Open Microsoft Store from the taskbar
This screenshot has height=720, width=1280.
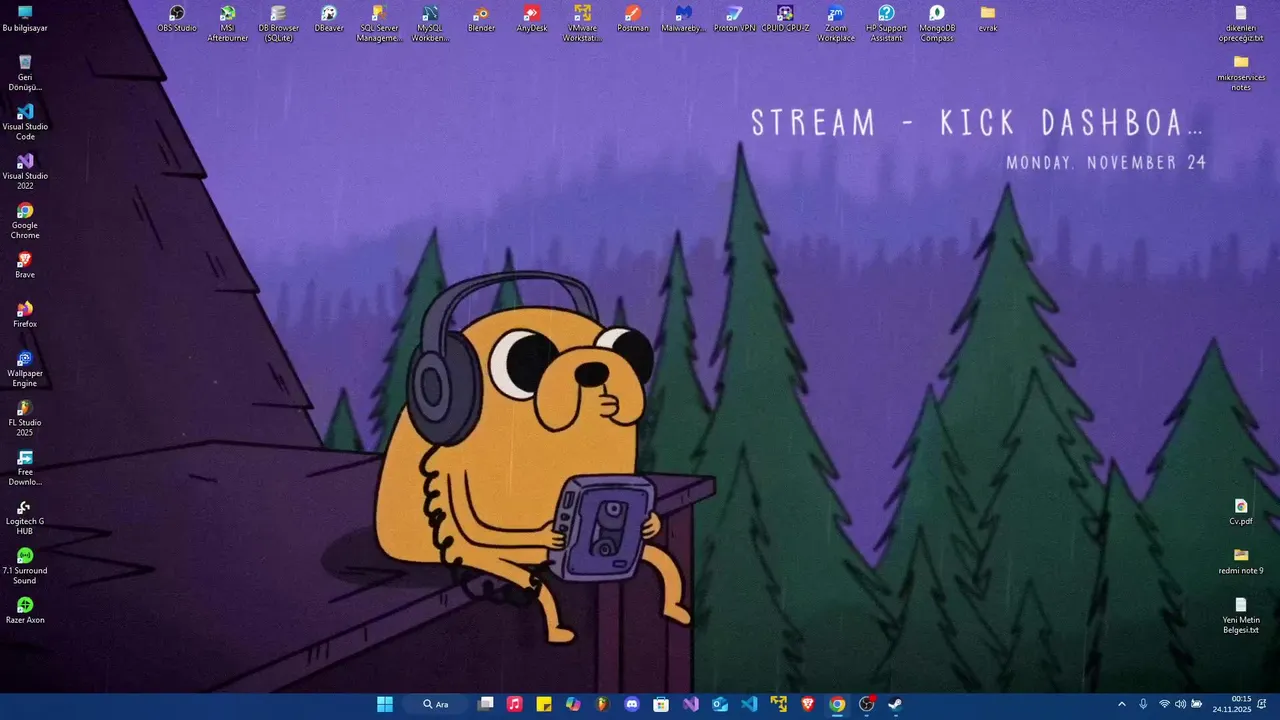[x=661, y=704]
